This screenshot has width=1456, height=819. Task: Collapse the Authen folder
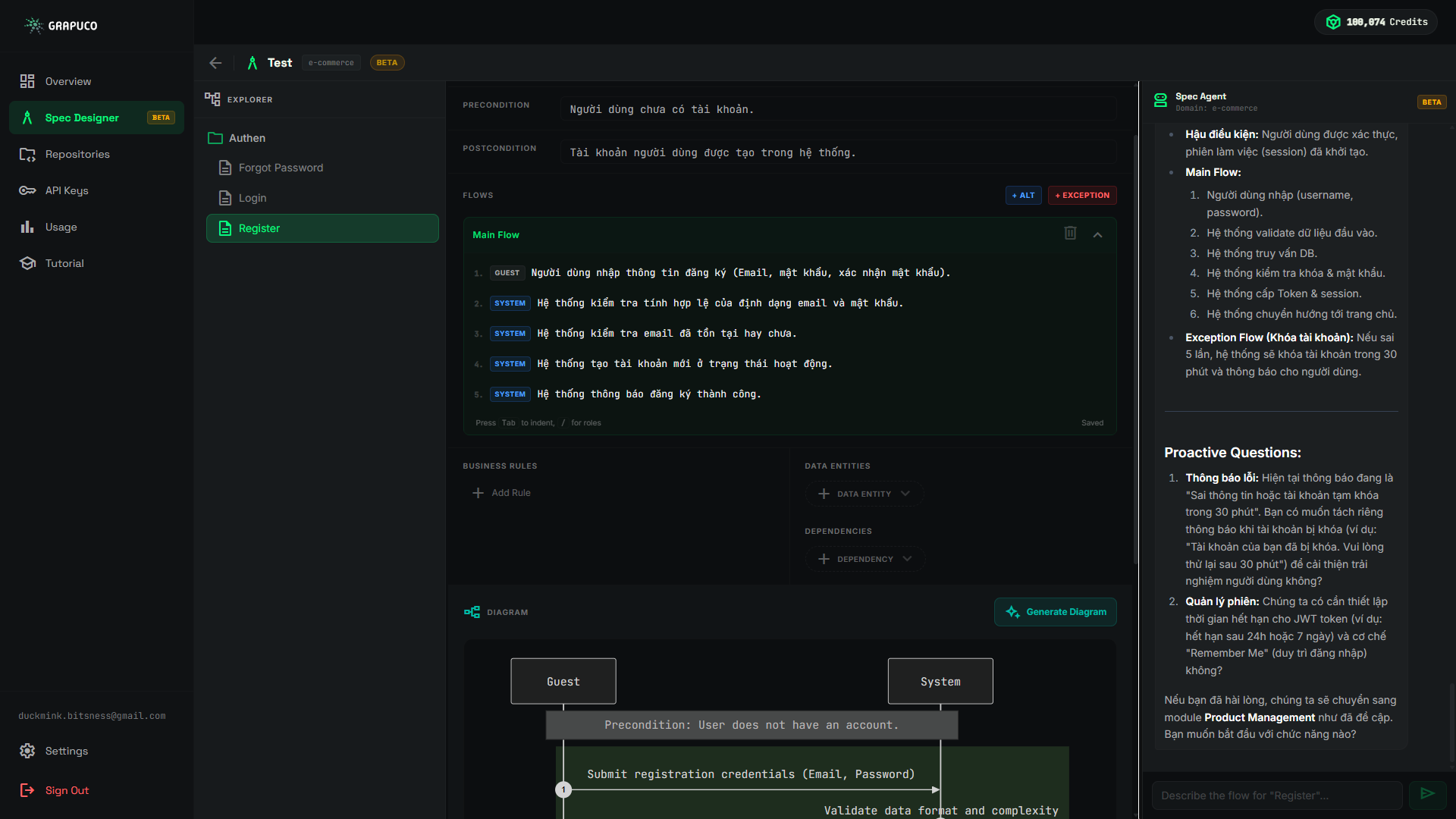point(237,138)
